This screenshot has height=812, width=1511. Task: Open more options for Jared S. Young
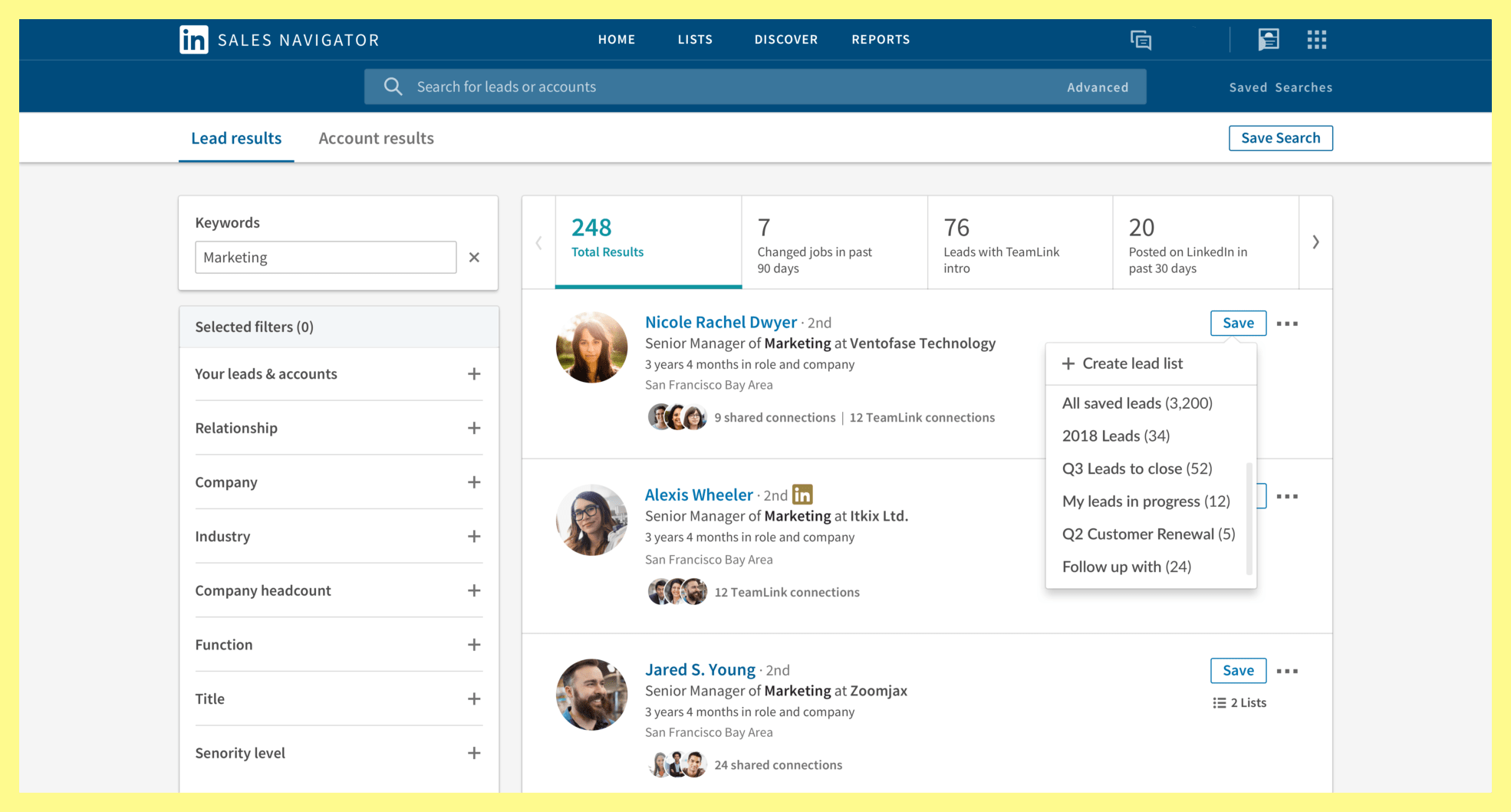pos(1287,671)
